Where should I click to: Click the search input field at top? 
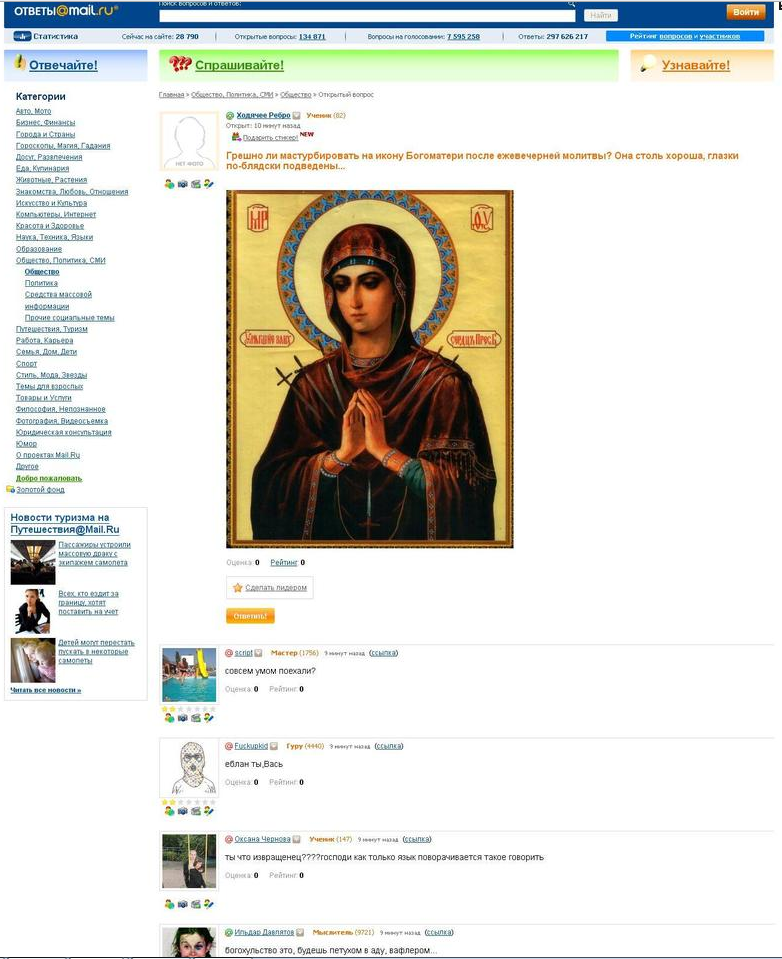(x=367, y=15)
